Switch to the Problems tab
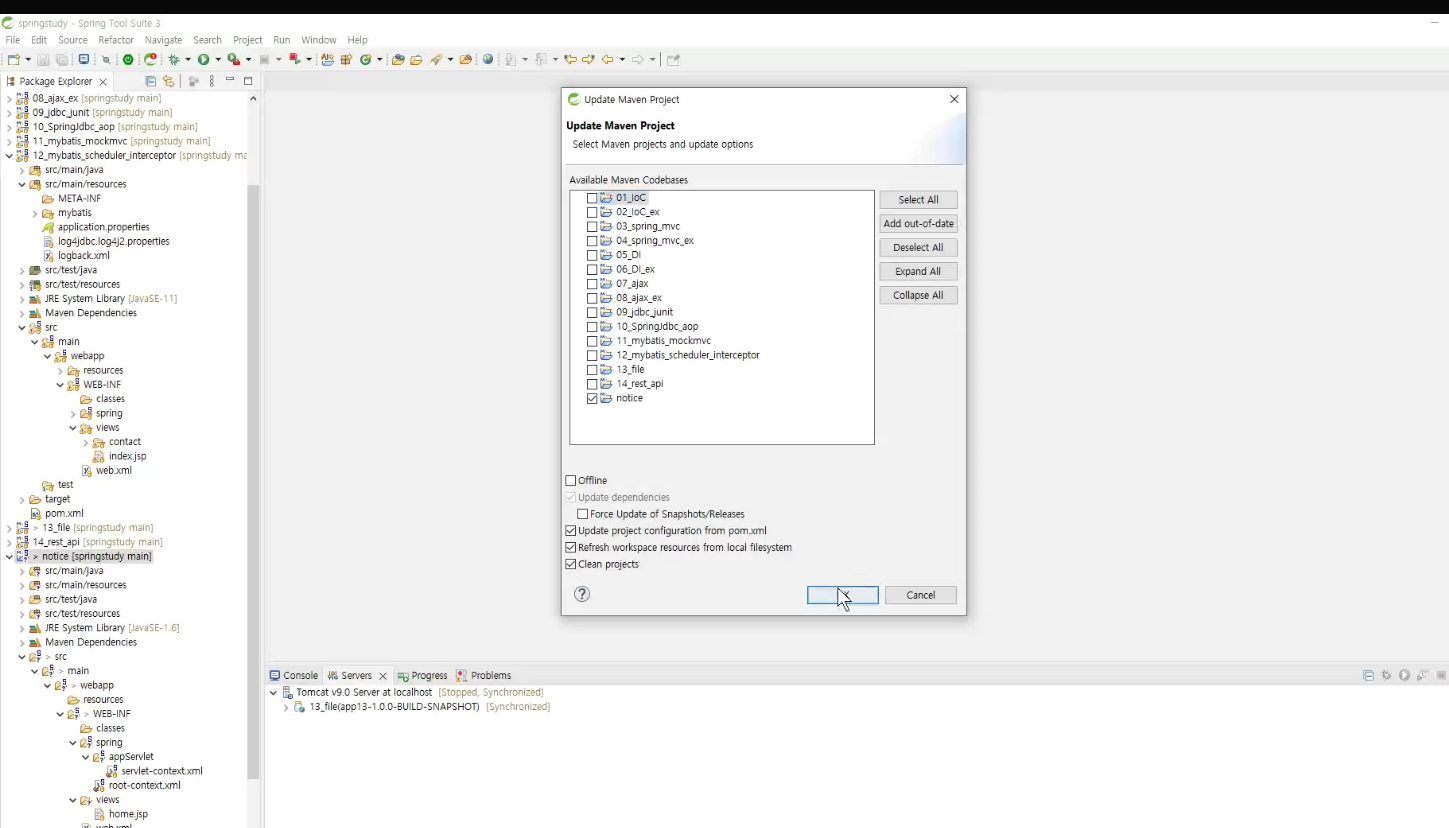 click(484, 676)
